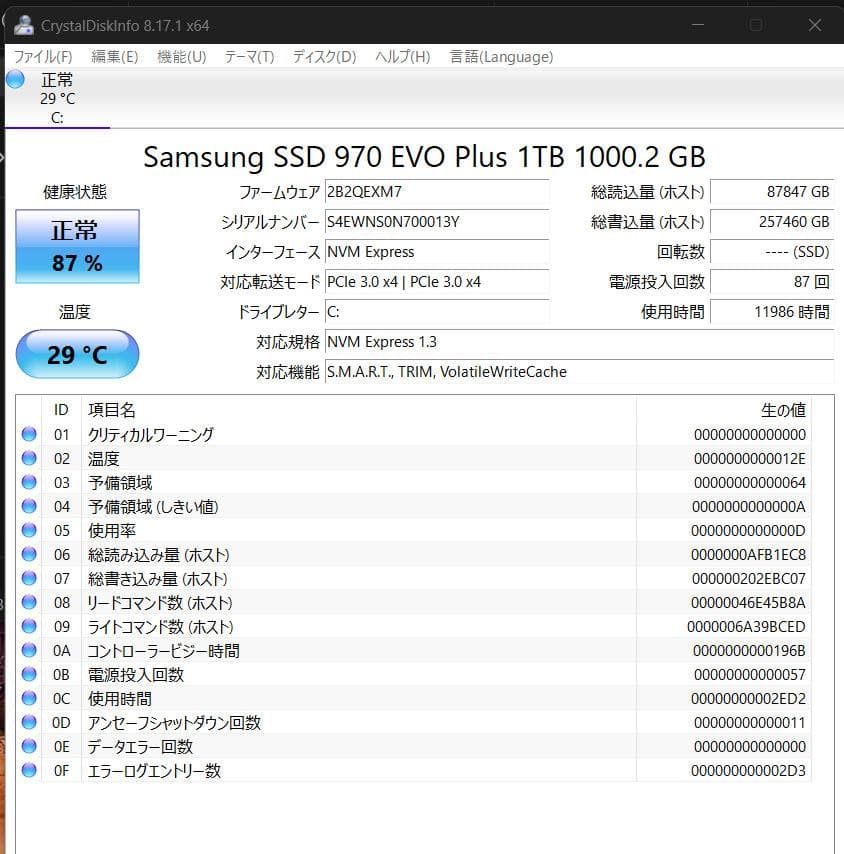Click the blue status icon beside クリティカルワーニング
Image resolution: width=844 pixels, height=854 pixels.
coord(28,434)
